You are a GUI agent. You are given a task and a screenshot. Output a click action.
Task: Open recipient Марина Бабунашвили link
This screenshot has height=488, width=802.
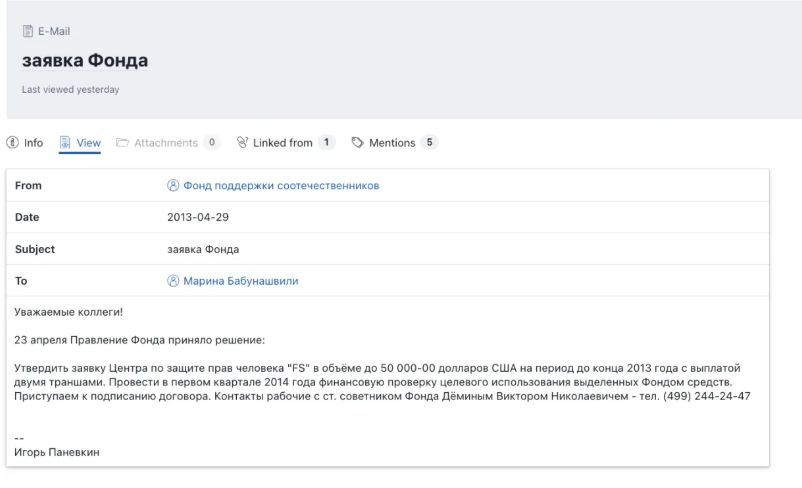coord(240,281)
